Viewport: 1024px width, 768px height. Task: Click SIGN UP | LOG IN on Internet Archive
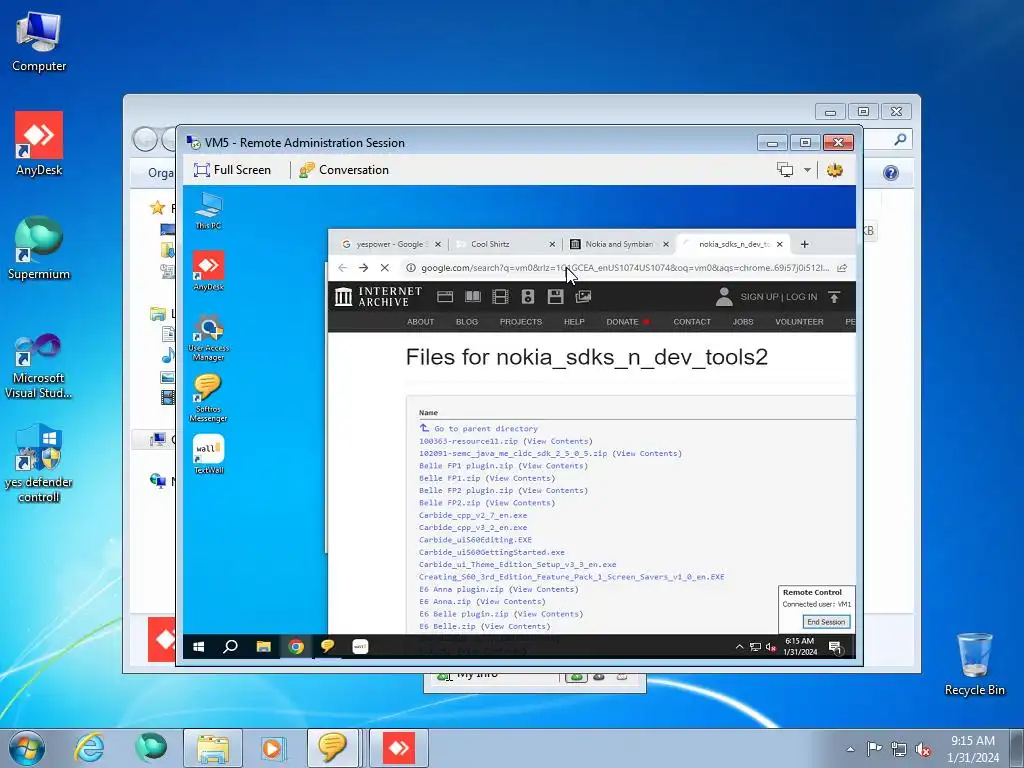pyautogui.click(x=778, y=297)
